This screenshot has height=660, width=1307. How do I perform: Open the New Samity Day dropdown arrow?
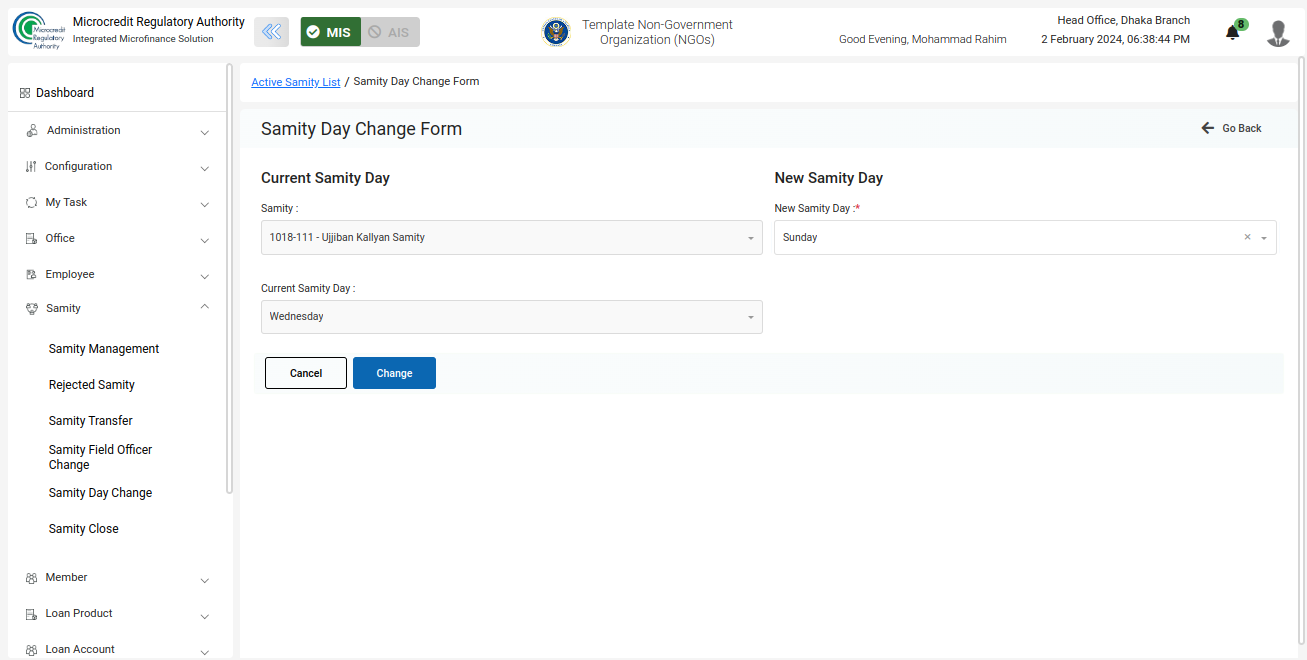tap(1264, 238)
